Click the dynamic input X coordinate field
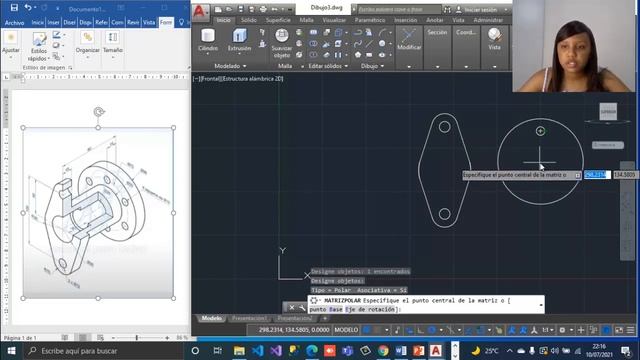The height and width of the screenshot is (360, 640). point(597,175)
